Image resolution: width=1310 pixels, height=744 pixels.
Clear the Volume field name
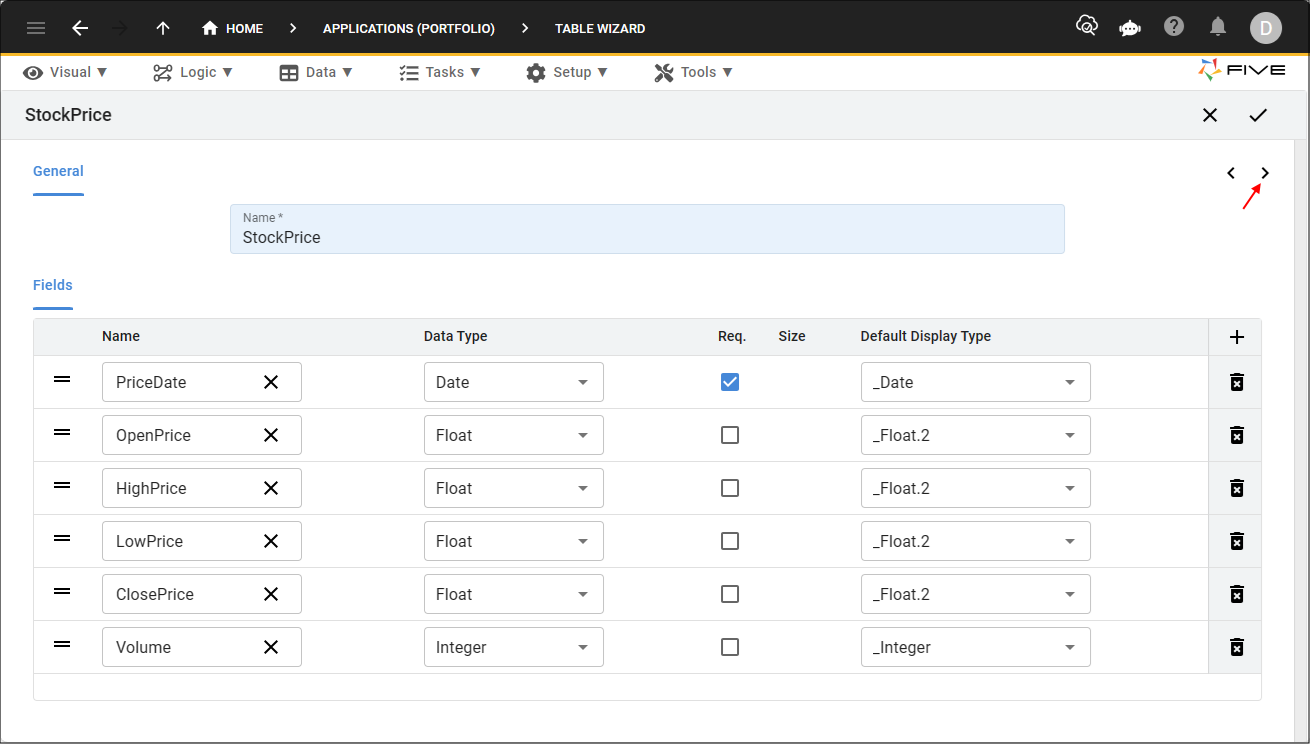271,647
